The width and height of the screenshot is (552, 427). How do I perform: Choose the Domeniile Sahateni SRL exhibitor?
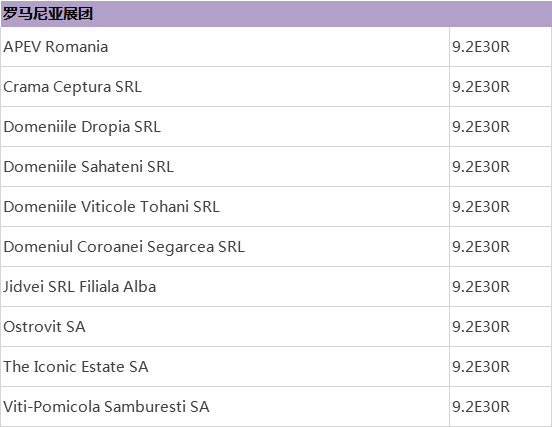[89, 167]
